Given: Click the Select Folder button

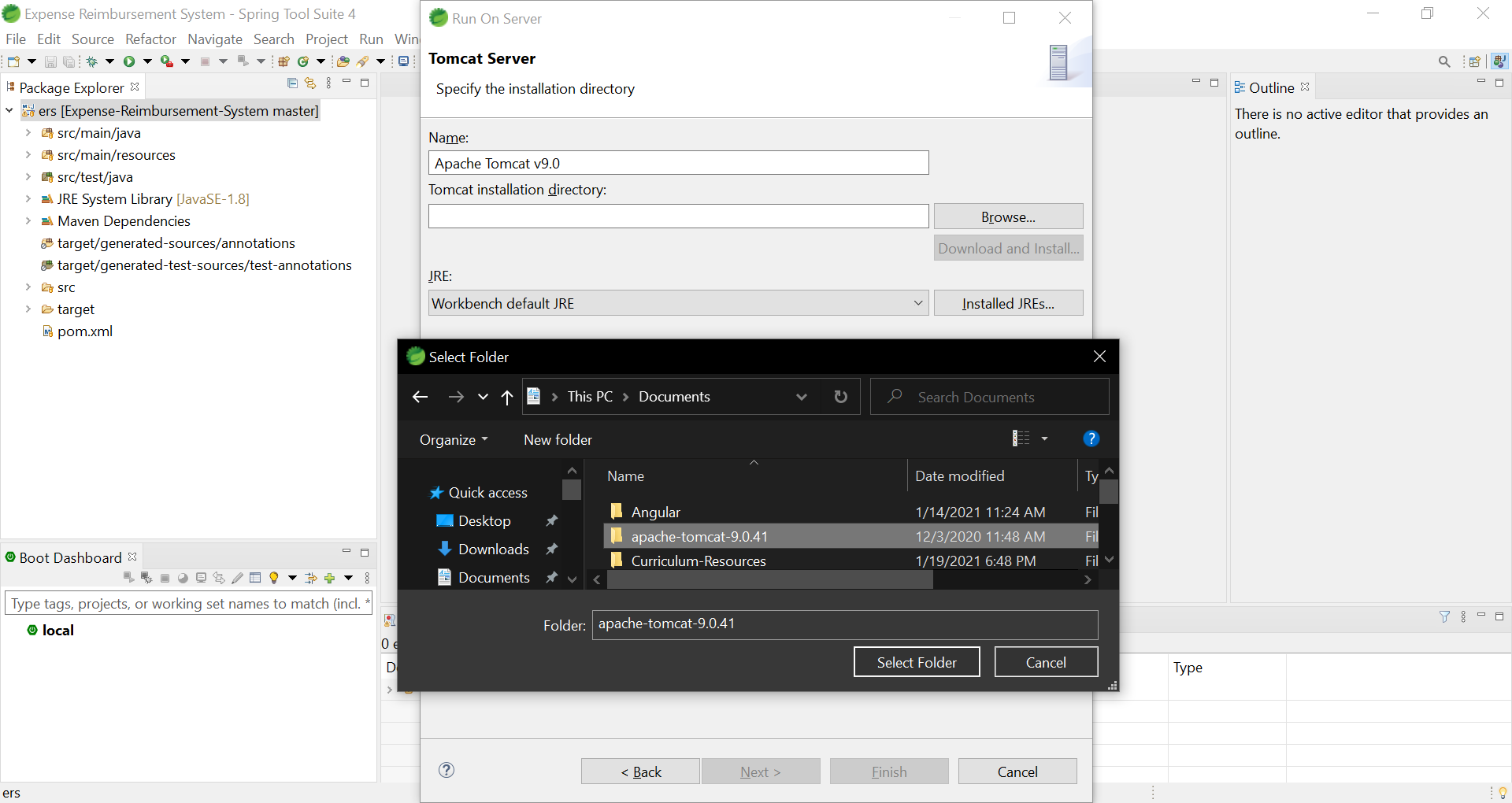Looking at the screenshot, I should click(x=917, y=662).
